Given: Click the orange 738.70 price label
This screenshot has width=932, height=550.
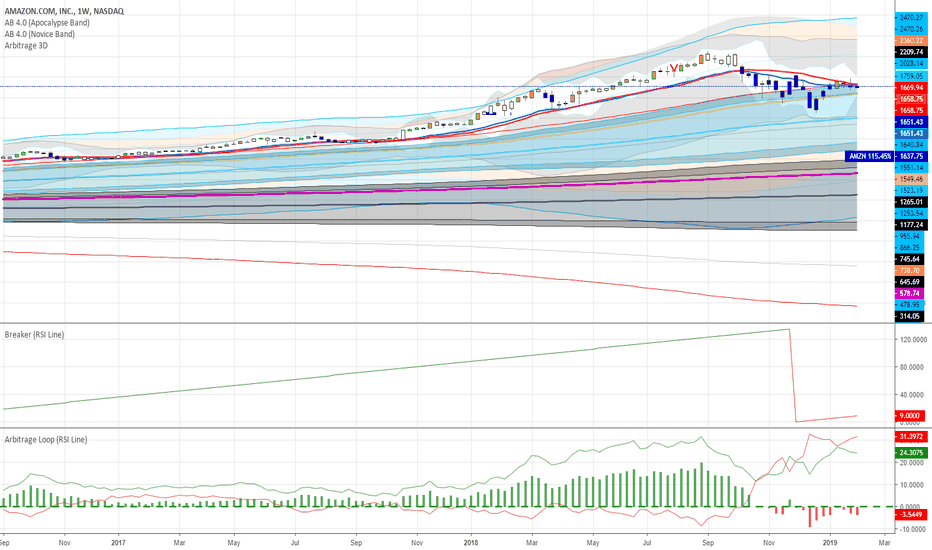Looking at the screenshot, I should pos(910,271).
